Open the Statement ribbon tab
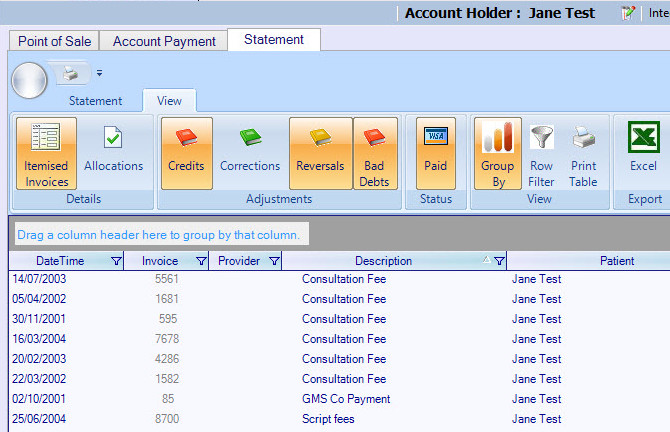The image size is (670, 432). point(95,101)
